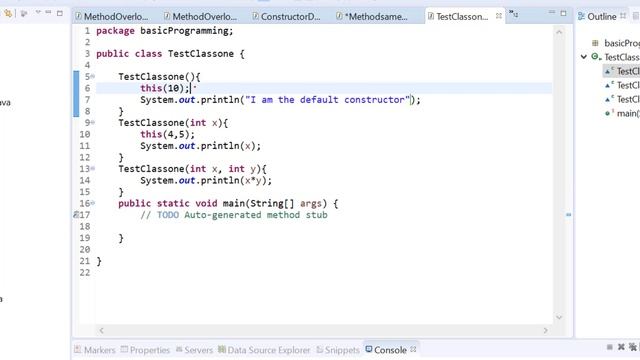Select the basicProgramming package in Outline
The width and height of the screenshot is (640, 360).
[617, 43]
